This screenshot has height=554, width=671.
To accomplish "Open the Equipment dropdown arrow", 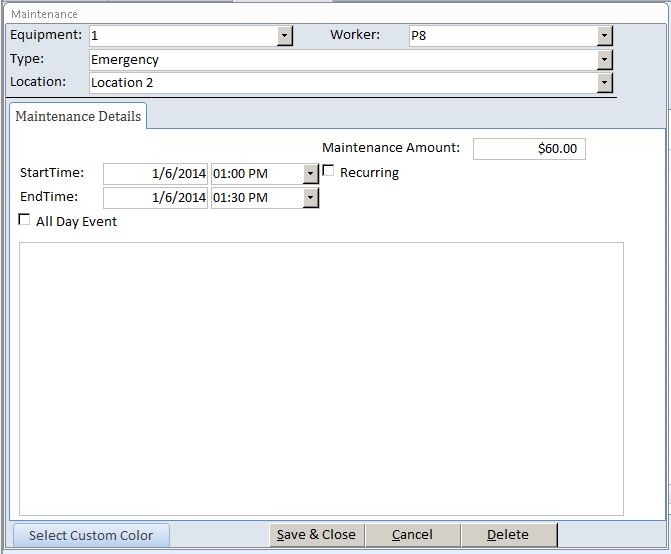I will point(285,36).
